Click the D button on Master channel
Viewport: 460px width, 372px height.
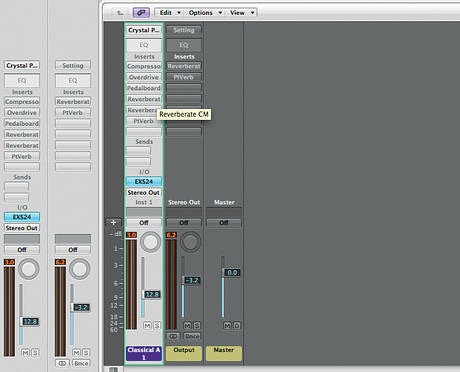[237, 325]
